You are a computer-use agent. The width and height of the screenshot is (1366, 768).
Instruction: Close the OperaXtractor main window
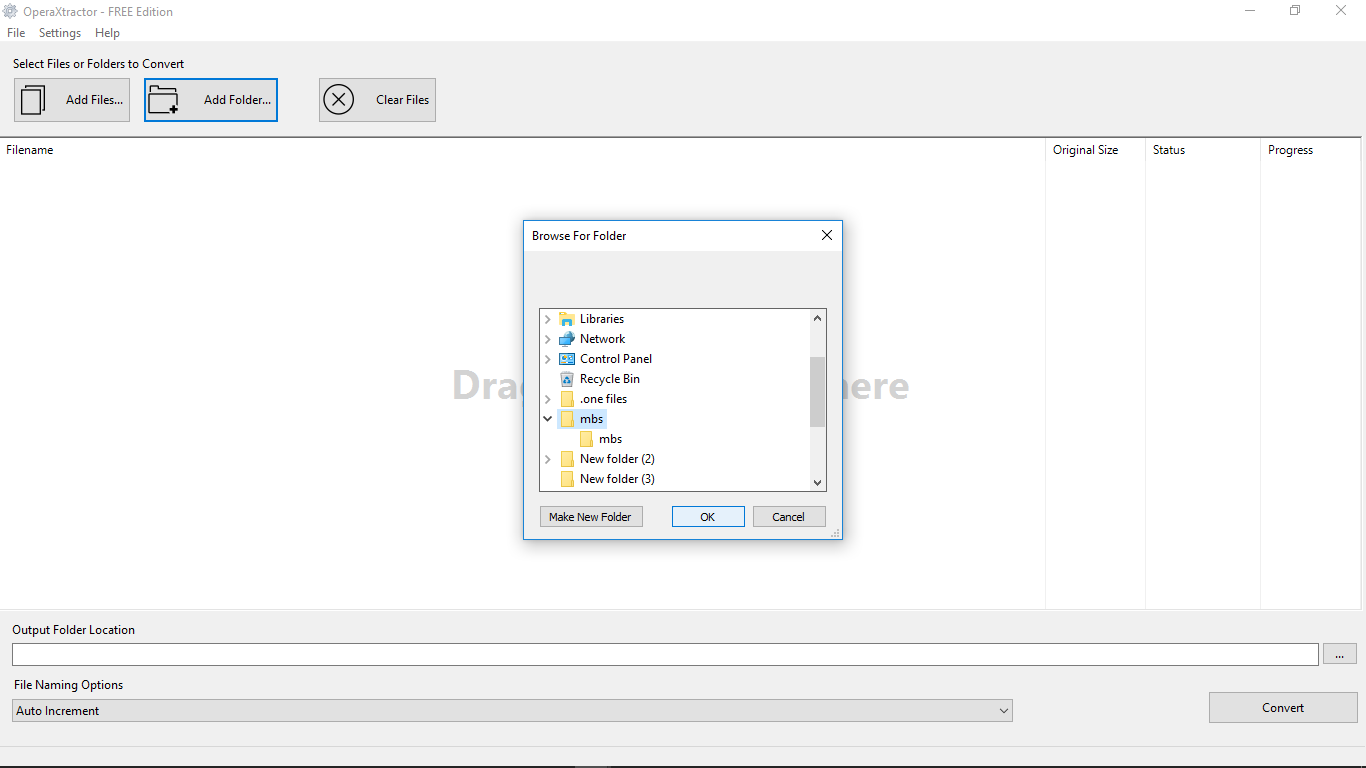[1342, 11]
